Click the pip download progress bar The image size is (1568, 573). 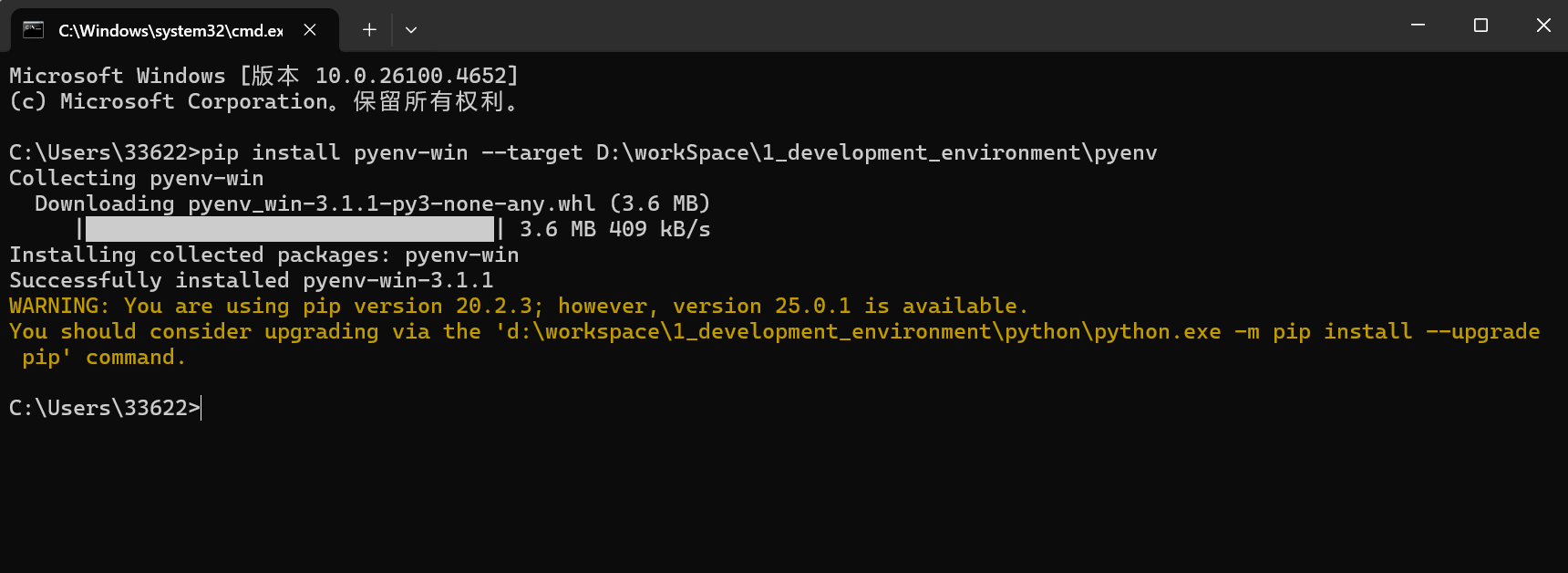coord(289,229)
